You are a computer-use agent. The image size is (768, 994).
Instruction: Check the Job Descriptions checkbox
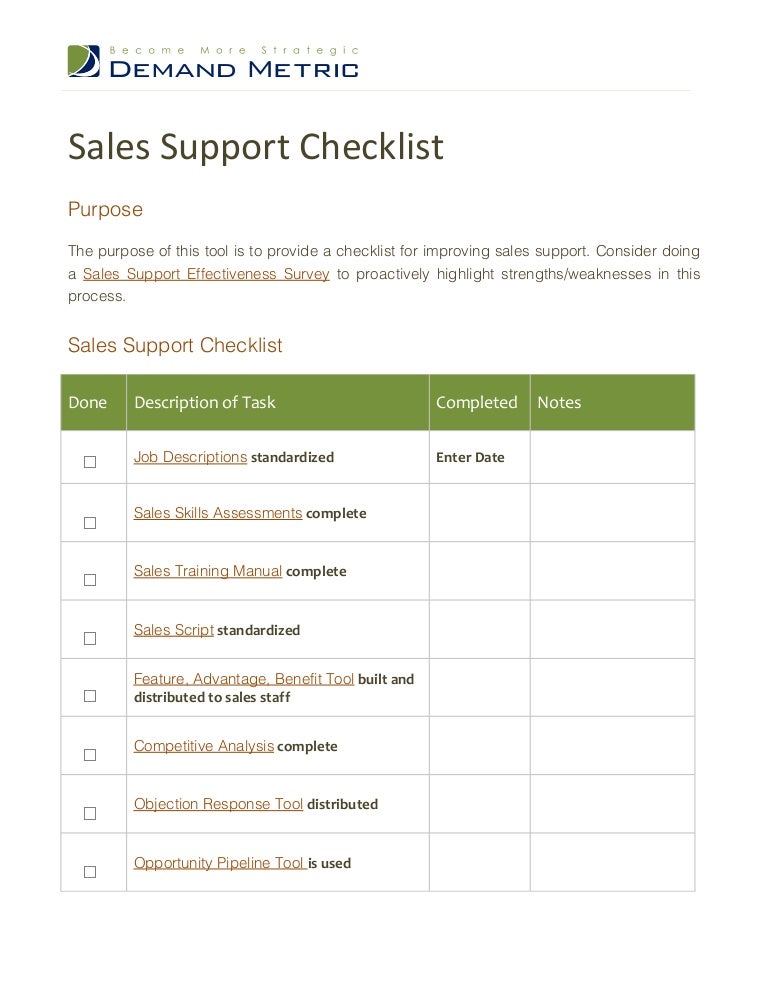(x=90, y=462)
